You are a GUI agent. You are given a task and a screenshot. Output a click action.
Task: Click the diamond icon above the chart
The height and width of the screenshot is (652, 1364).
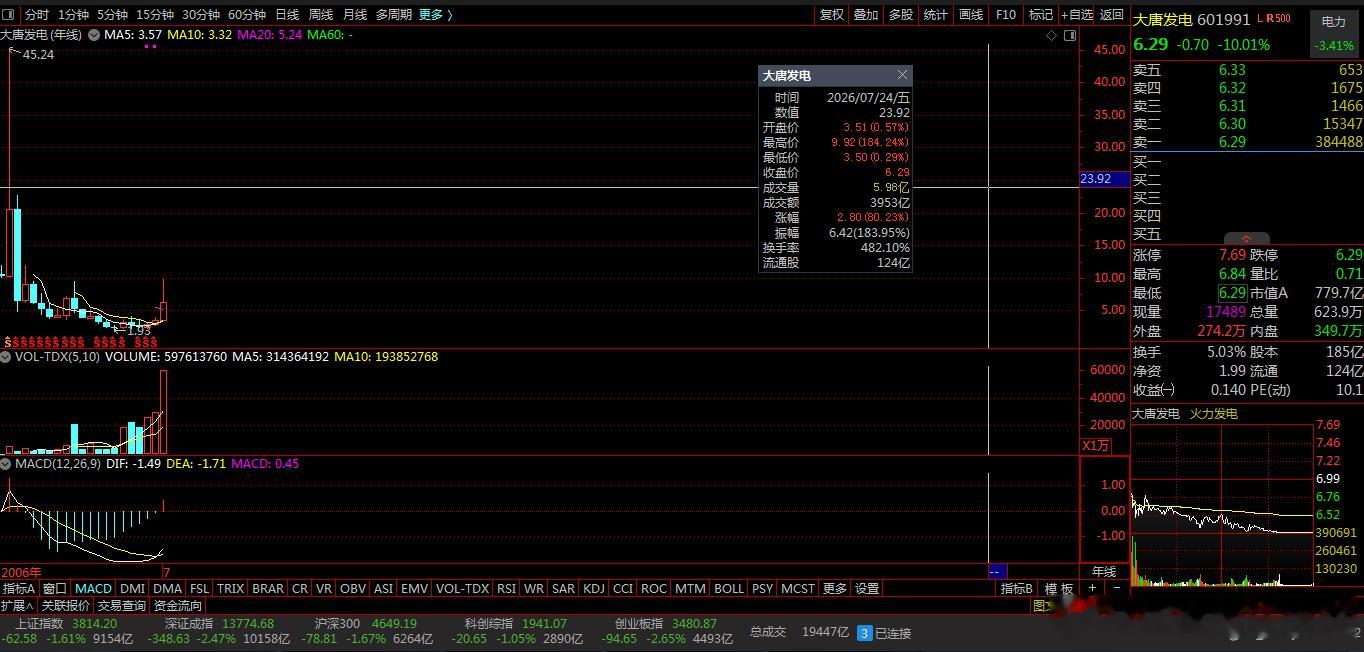coord(1052,35)
